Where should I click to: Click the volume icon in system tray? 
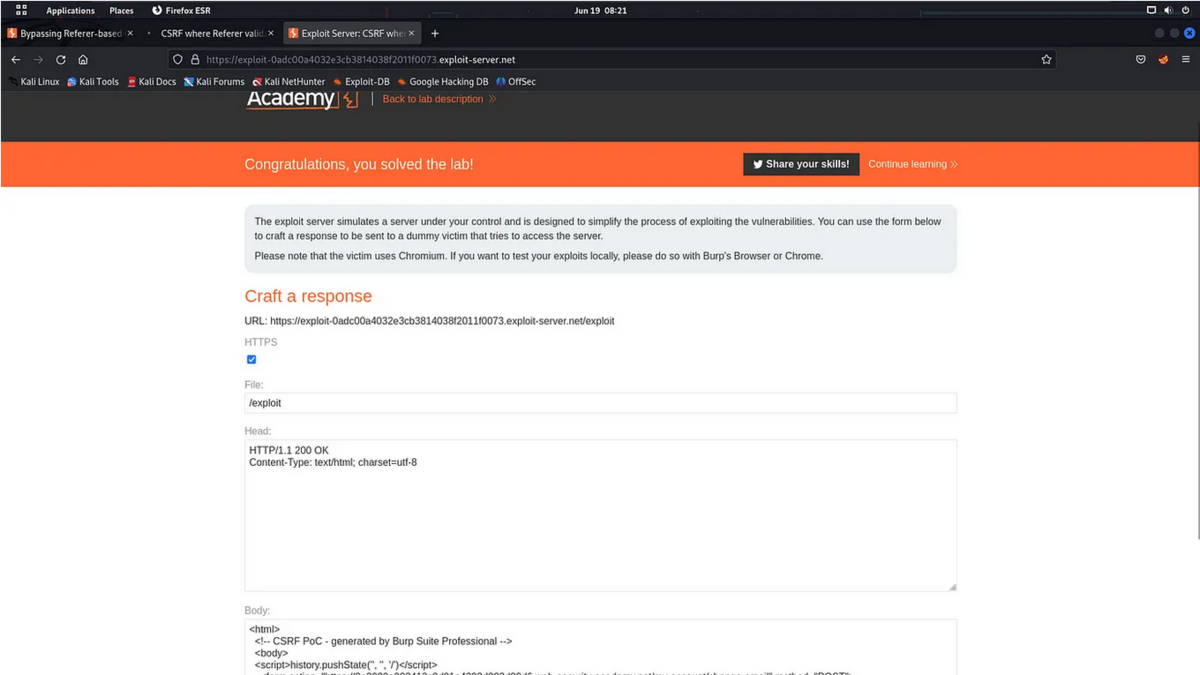point(1168,10)
